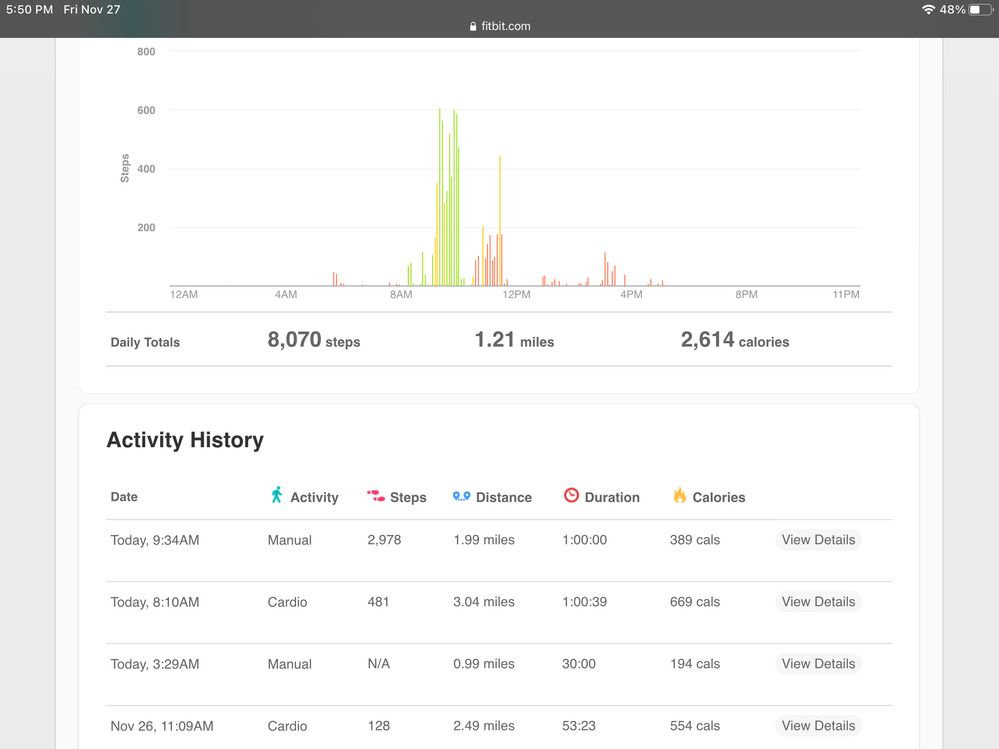Viewport: 999px width, 749px height.
Task: Click the Distance column header label
Action: pyautogui.click(x=503, y=497)
